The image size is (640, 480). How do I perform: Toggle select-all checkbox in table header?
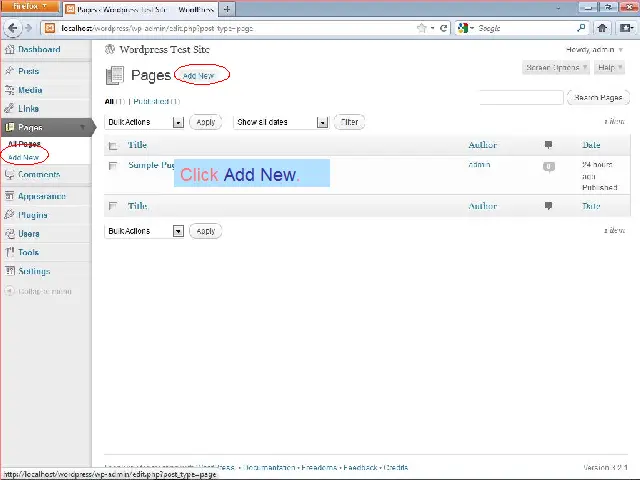click(113, 146)
